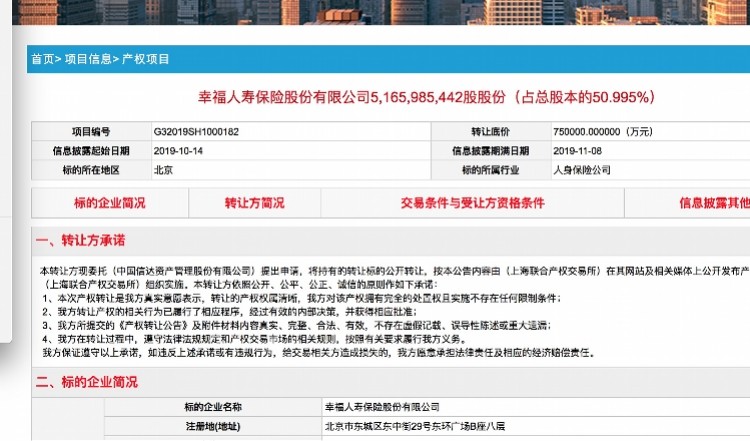Select the red project title 幸福人寿保险股份有限公司
750x441 pixels.
click(284, 97)
